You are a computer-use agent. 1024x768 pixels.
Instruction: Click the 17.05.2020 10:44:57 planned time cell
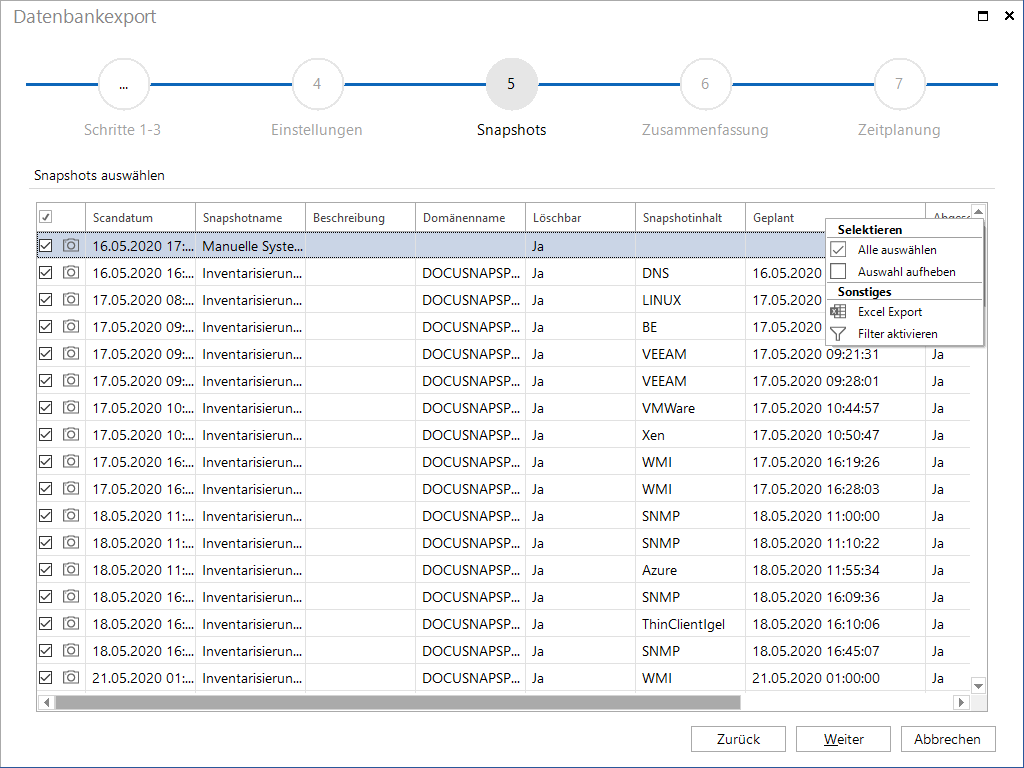(835, 408)
